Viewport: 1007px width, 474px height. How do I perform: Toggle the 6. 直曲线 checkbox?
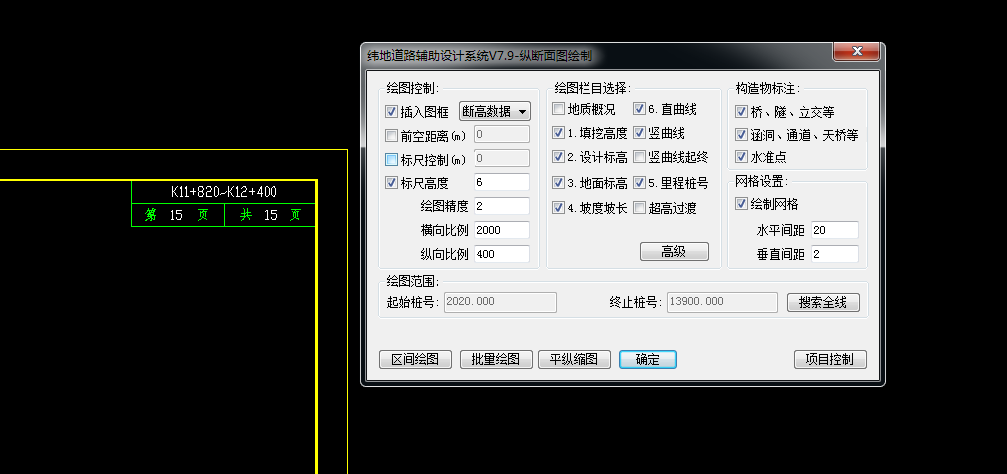point(639,109)
